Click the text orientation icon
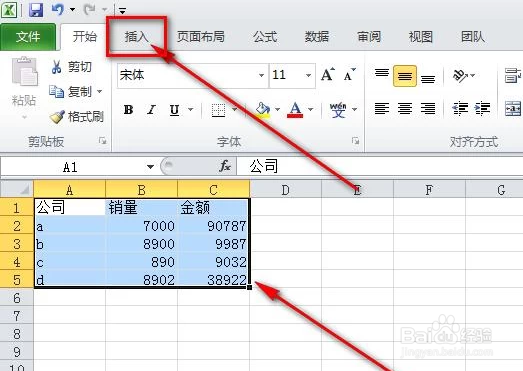This screenshot has width=523, height=371. click(460, 76)
